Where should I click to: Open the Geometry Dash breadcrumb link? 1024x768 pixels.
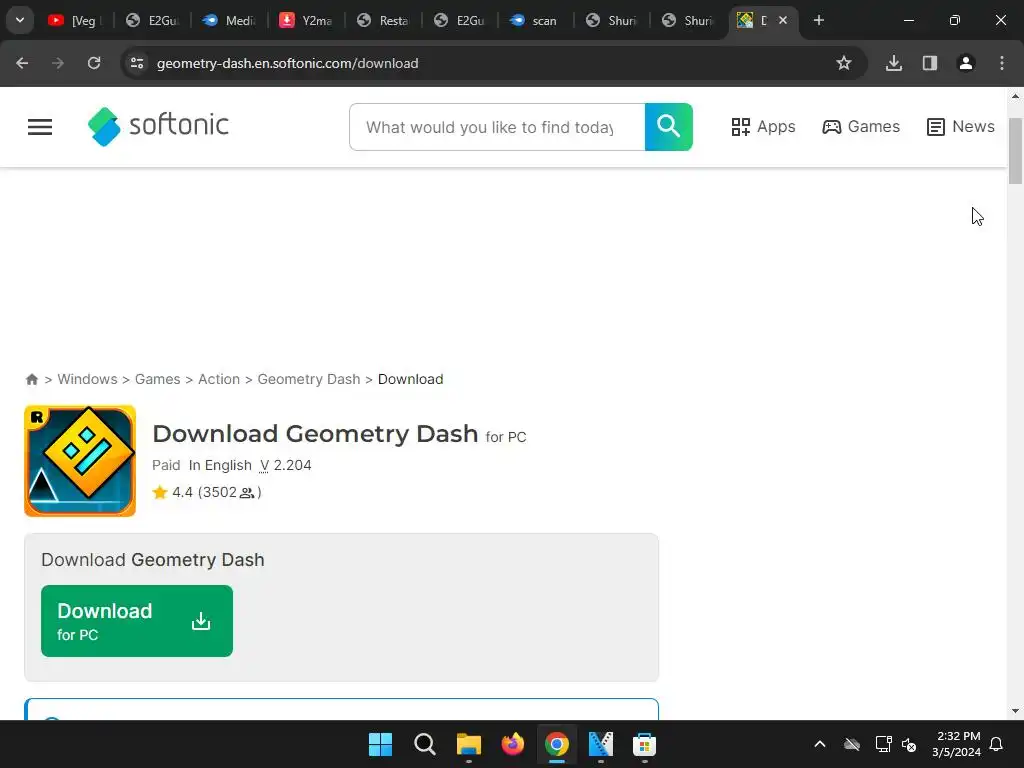click(308, 379)
